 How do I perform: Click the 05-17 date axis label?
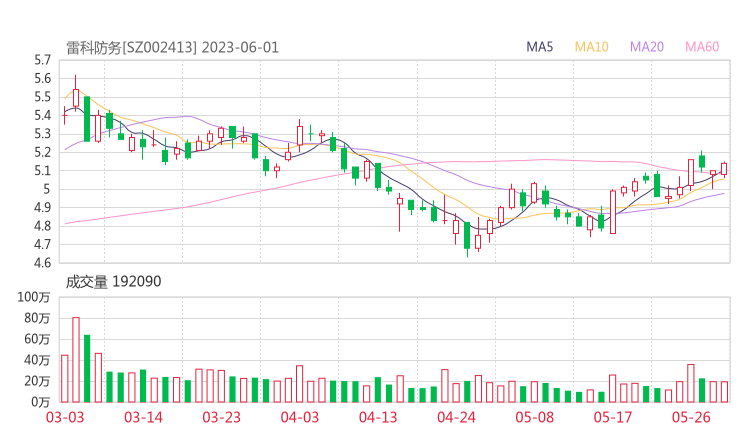[613, 417]
